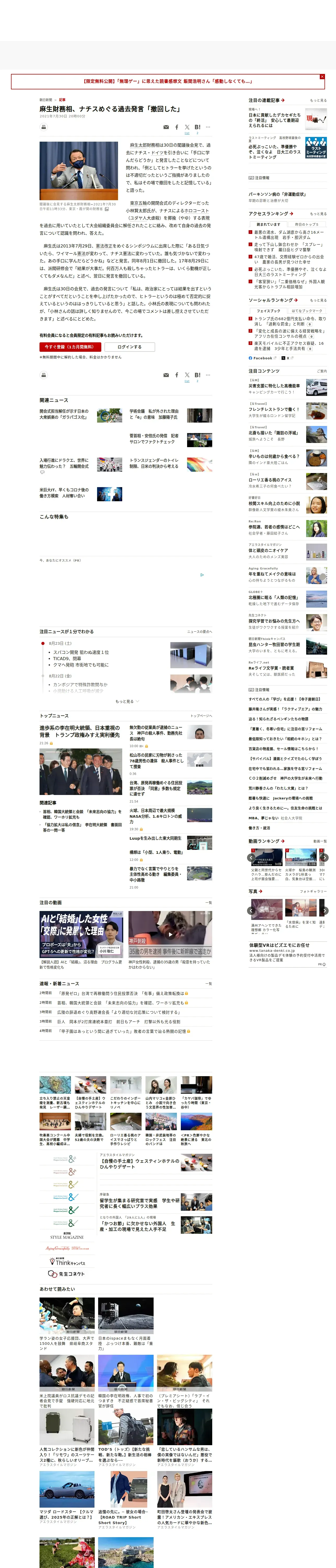This screenshot has width=336, height=1568.
Task: Click ご案内 beside 注目コンテンツ
Action: 321,371
